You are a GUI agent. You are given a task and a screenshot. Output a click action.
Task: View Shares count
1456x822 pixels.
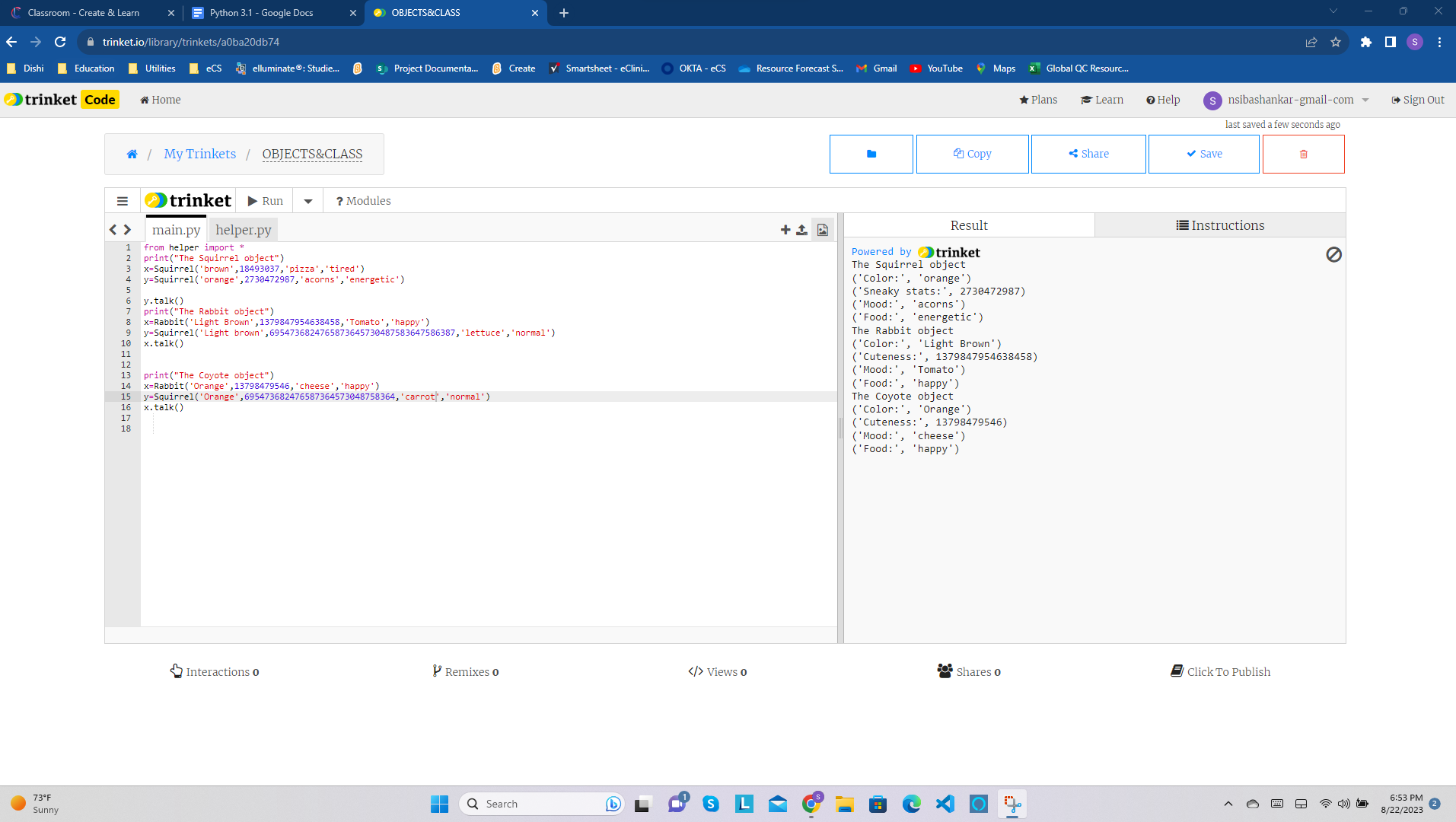coord(969,671)
